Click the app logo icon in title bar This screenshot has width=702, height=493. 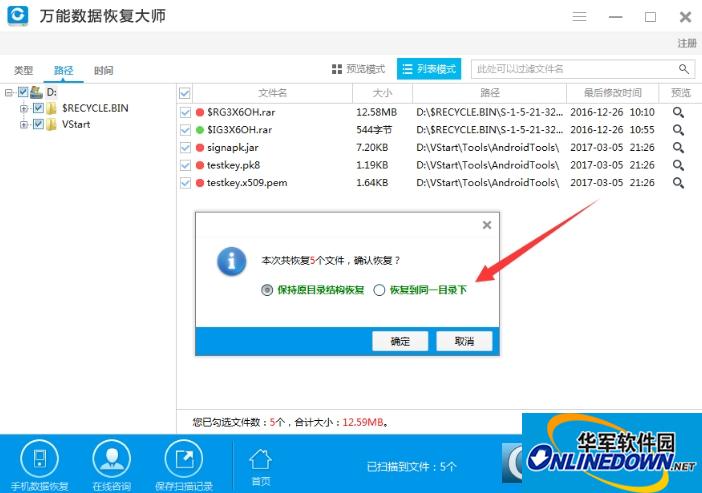coord(18,15)
